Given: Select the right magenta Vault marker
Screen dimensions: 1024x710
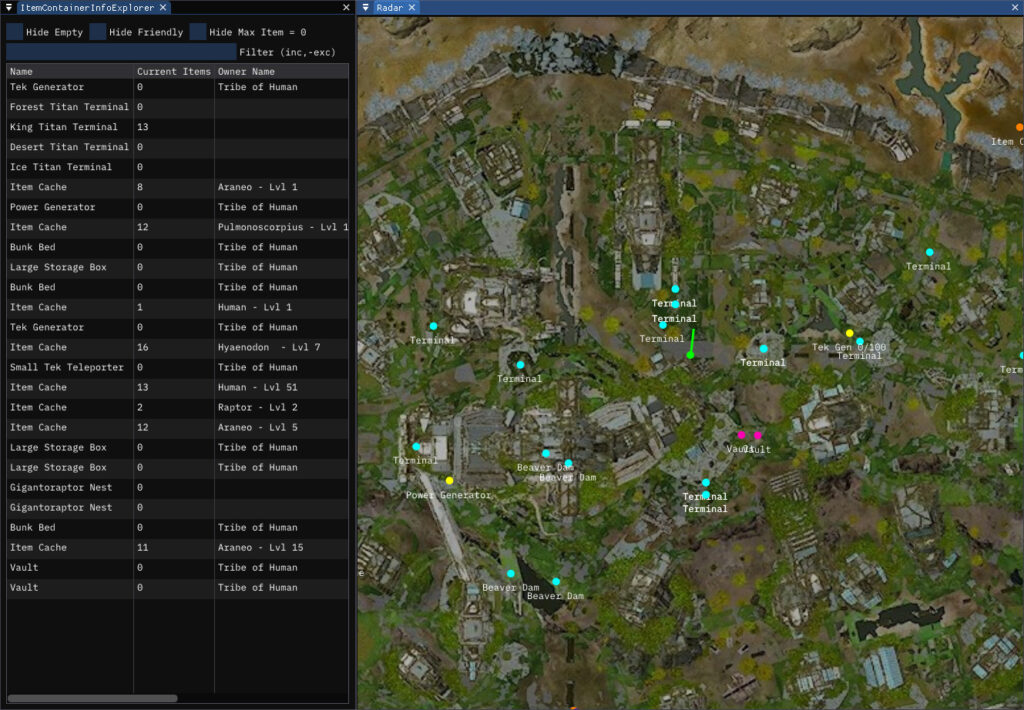Looking at the screenshot, I should pyautogui.click(x=758, y=435).
